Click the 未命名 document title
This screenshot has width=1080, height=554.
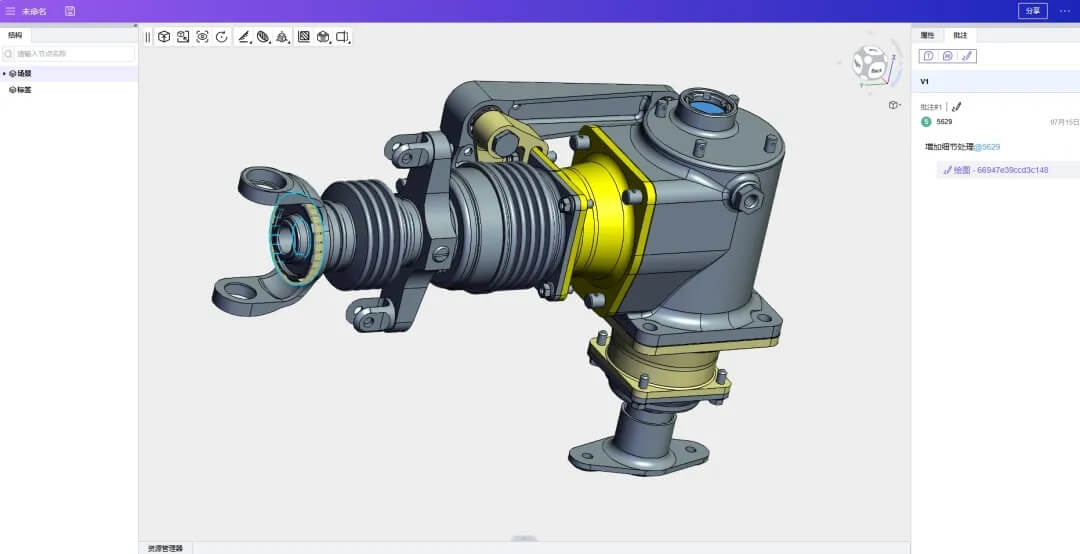click(x=34, y=11)
